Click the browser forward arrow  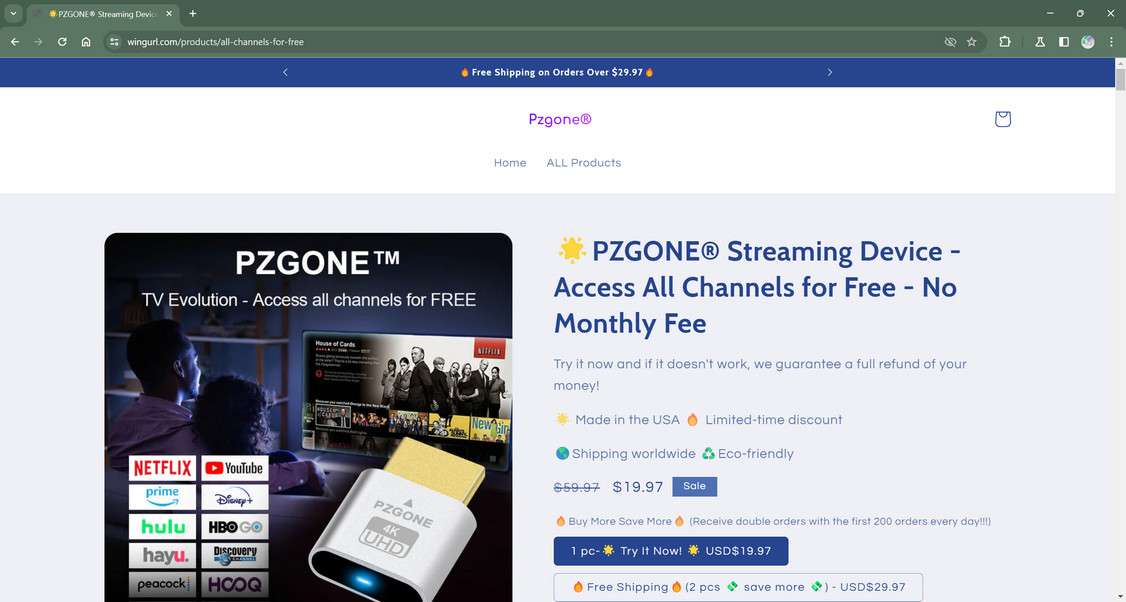pyautogui.click(x=39, y=42)
